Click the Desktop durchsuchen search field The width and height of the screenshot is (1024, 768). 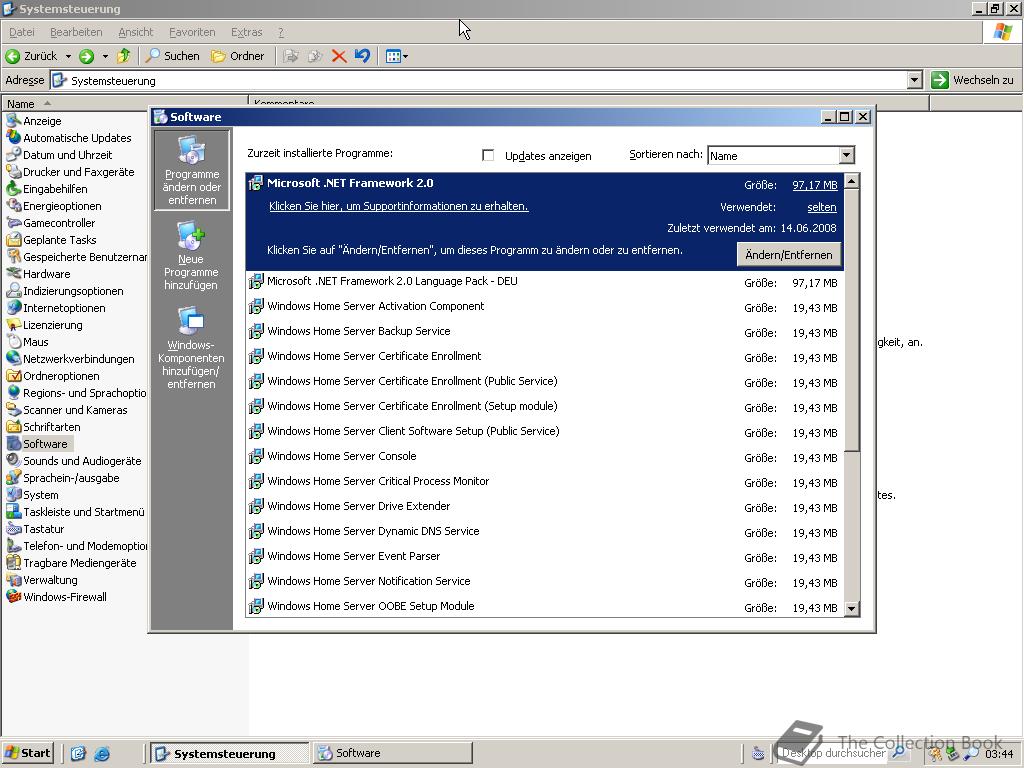click(834, 753)
